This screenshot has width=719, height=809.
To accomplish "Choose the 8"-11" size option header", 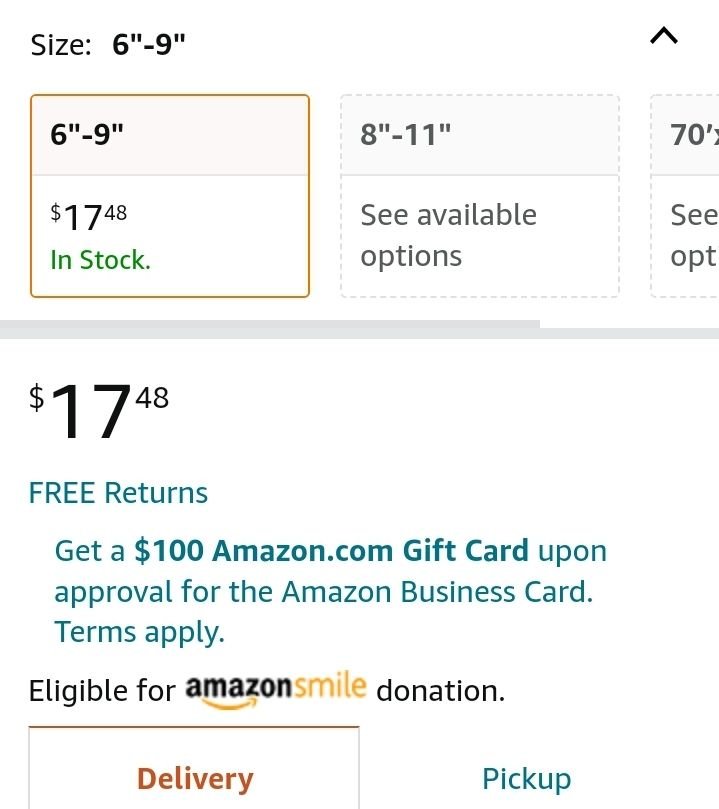I will pyautogui.click(x=480, y=135).
